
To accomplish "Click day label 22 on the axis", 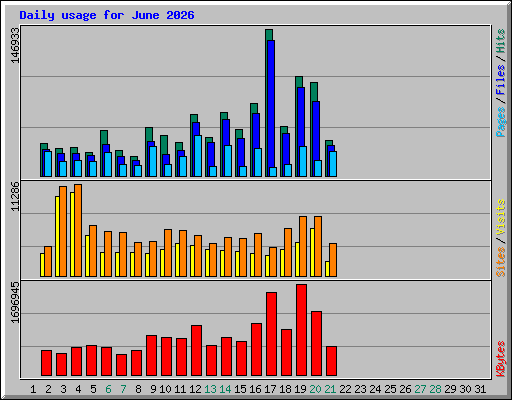I will tap(345, 389).
